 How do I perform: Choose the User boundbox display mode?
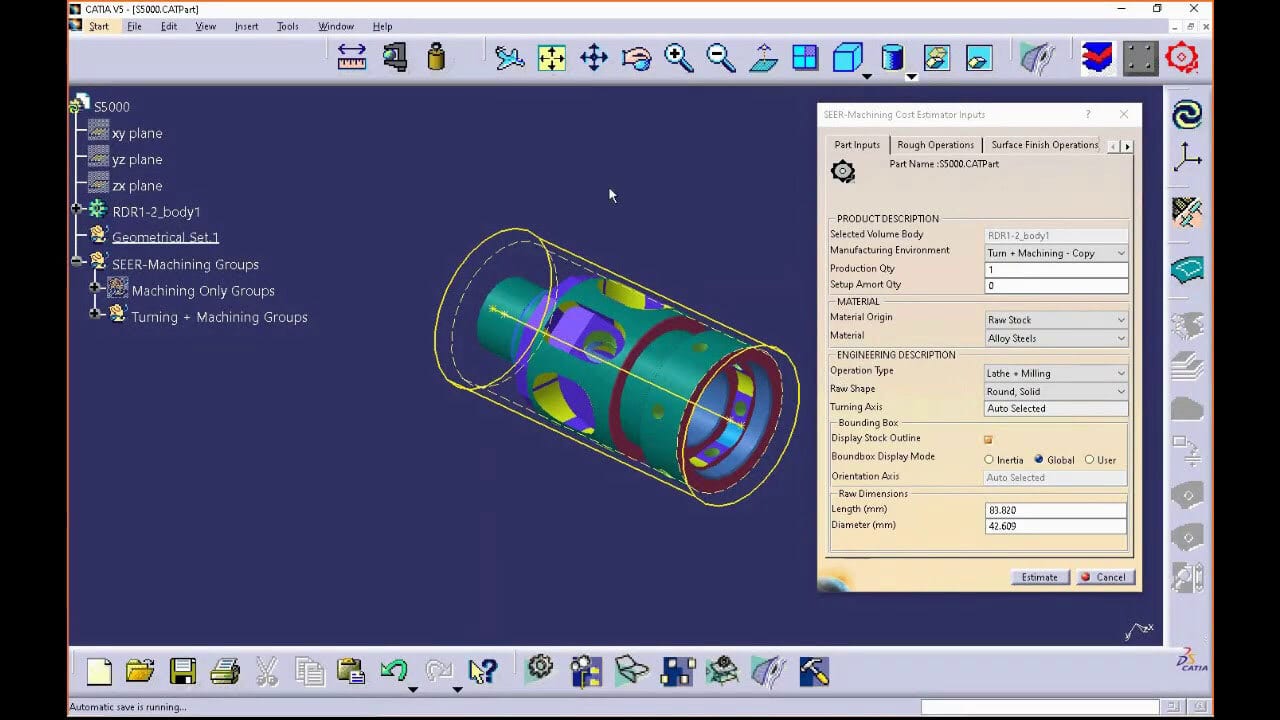(x=1089, y=460)
